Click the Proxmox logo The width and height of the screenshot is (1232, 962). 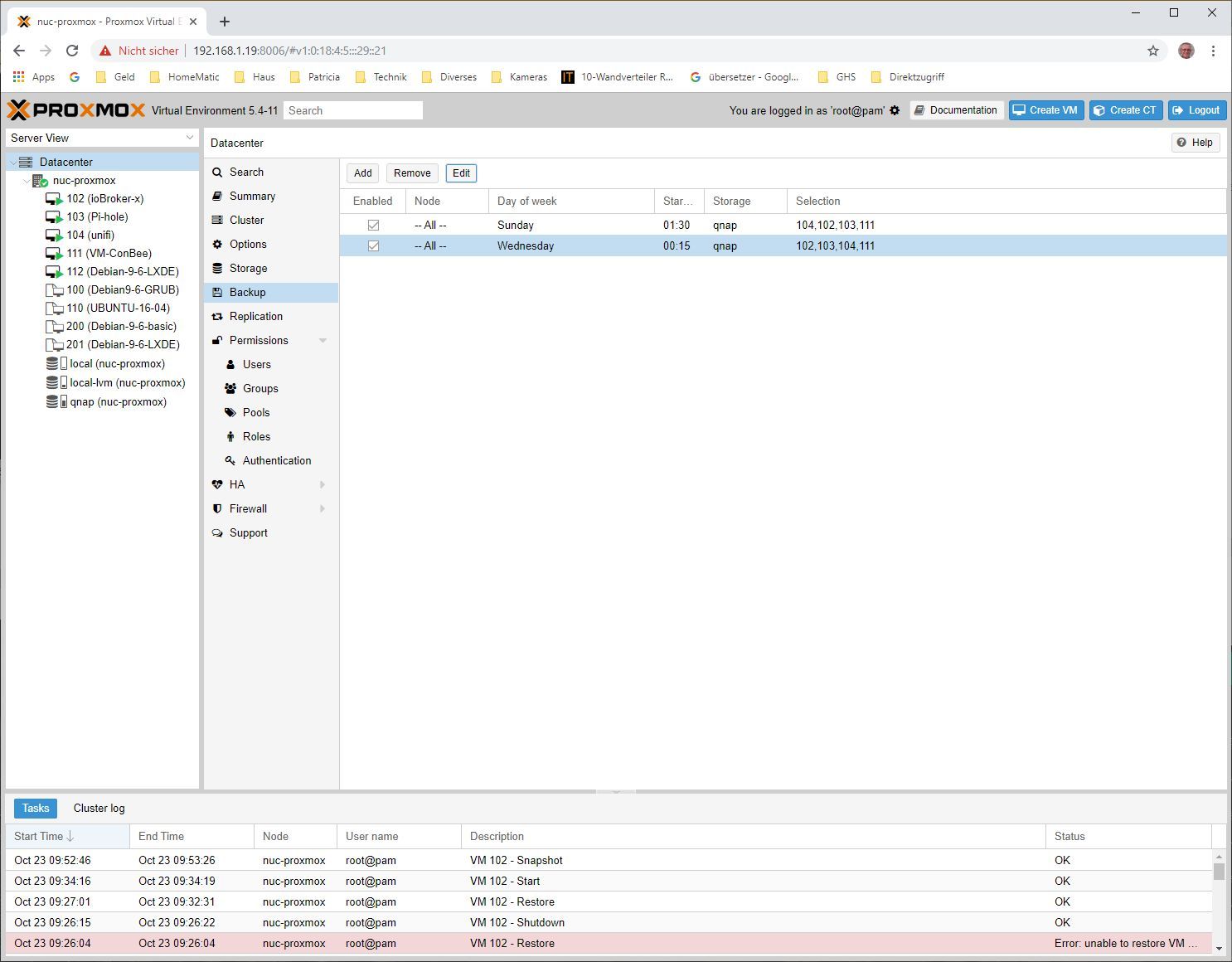pyautogui.click(x=76, y=110)
